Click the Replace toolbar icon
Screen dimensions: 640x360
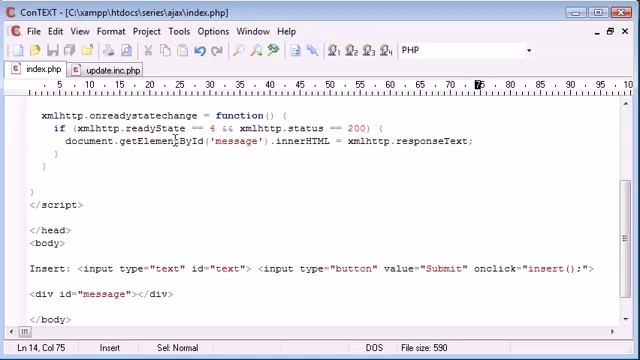(x=273, y=50)
